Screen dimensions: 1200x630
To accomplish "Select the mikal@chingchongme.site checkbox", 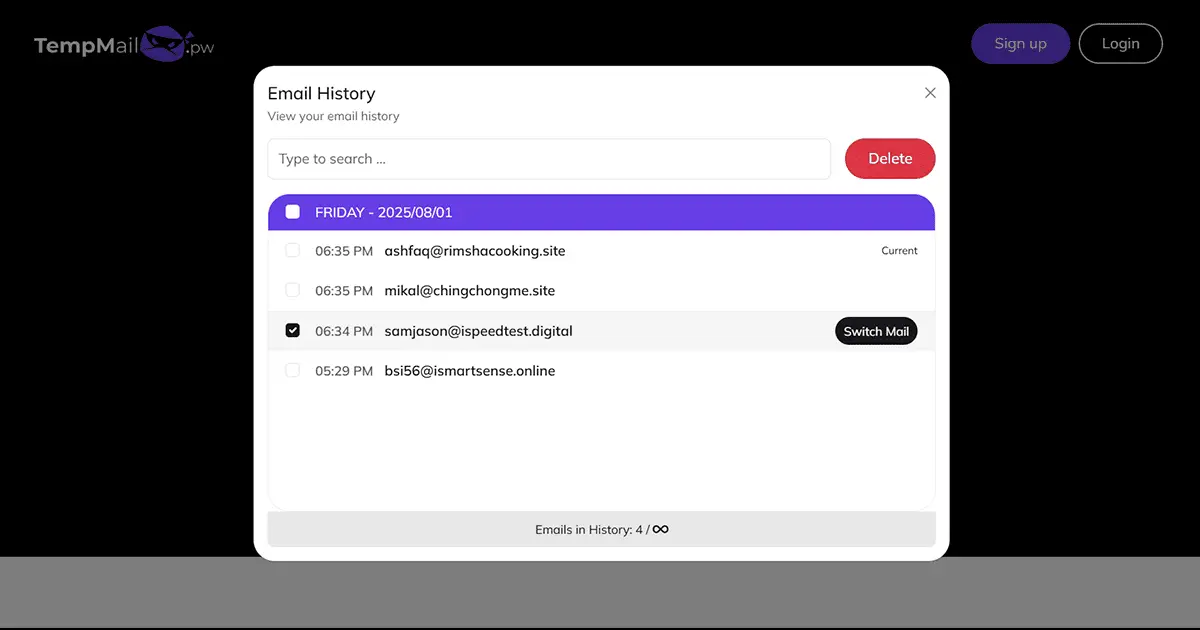I will [x=293, y=291].
